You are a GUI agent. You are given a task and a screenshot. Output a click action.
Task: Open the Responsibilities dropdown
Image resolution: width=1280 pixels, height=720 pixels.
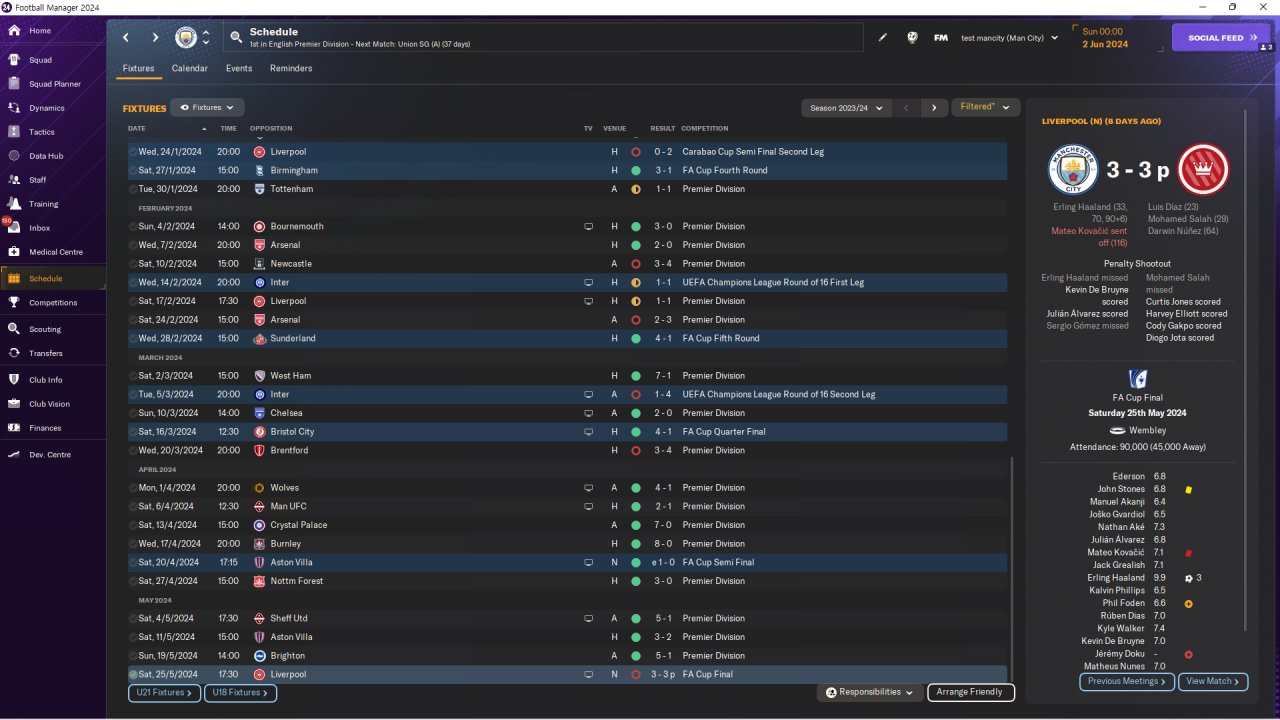coord(869,692)
